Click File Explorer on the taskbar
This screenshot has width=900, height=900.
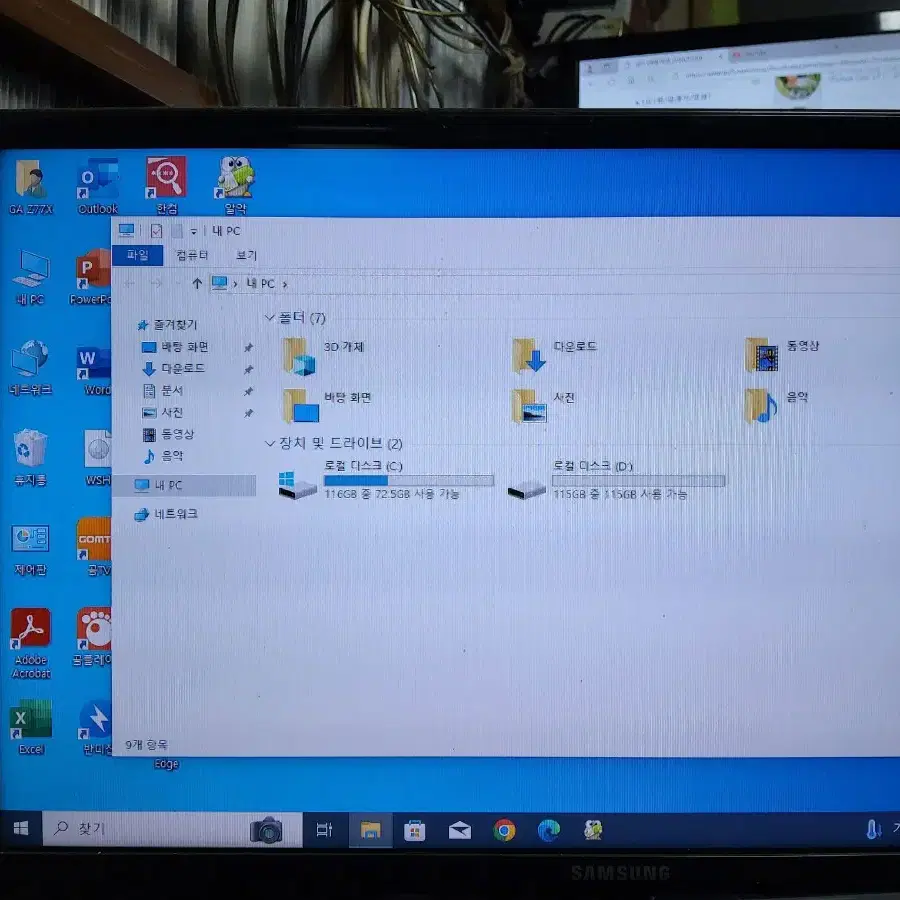pyautogui.click(x=370, y=830)
